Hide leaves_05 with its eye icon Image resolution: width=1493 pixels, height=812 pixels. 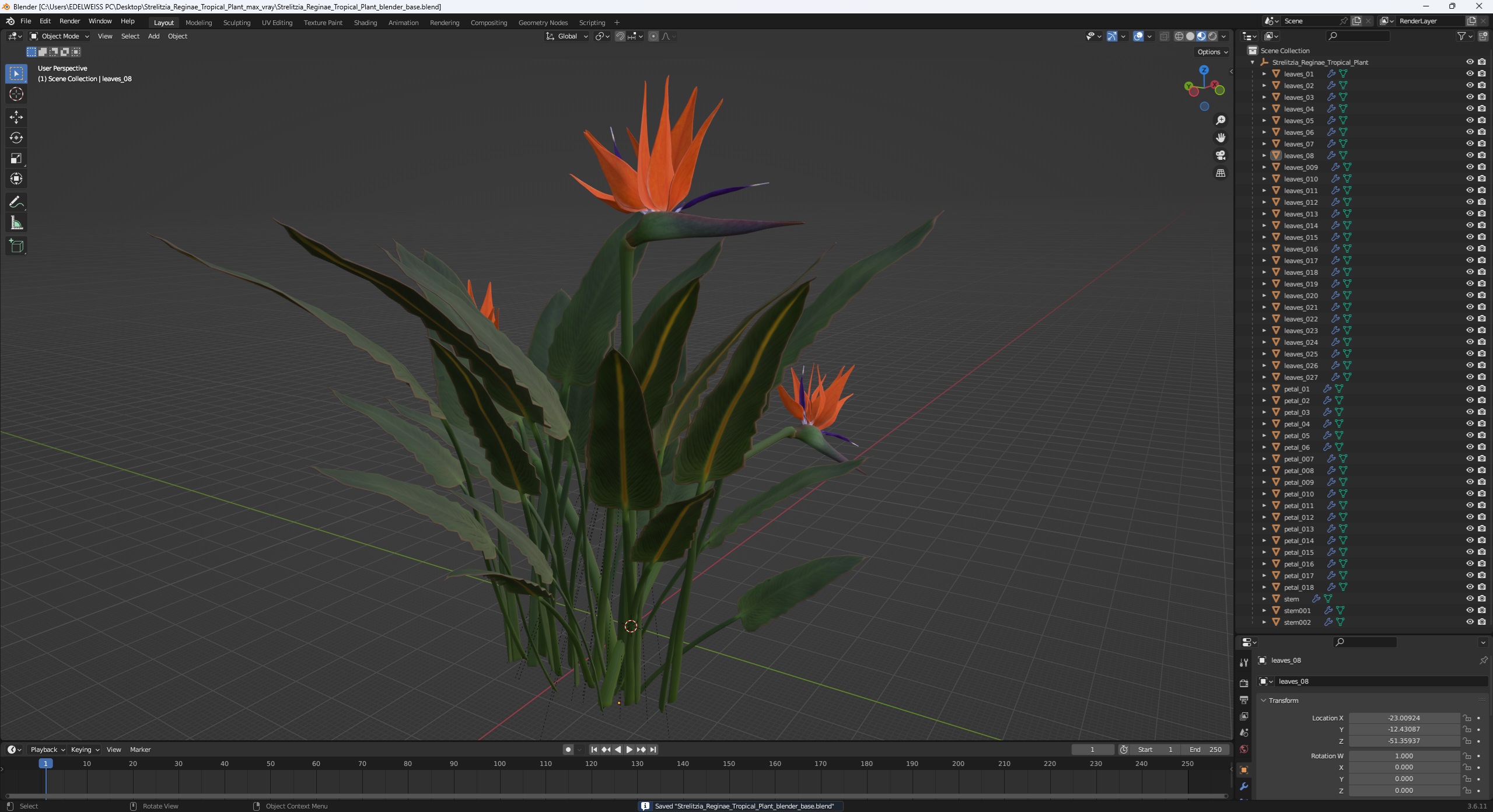point(1470,120)
